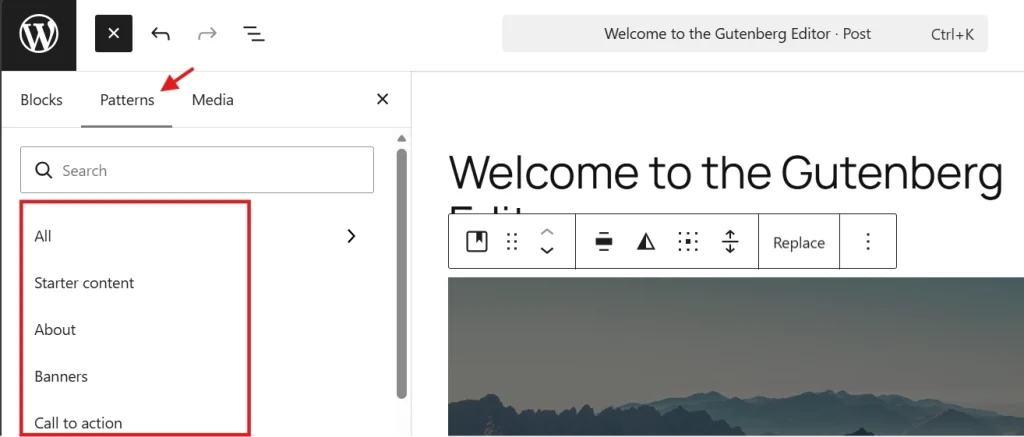The height and width of the screenshot is (437, 1024).
Task: Undo the last change
Action: coord(160,33)
